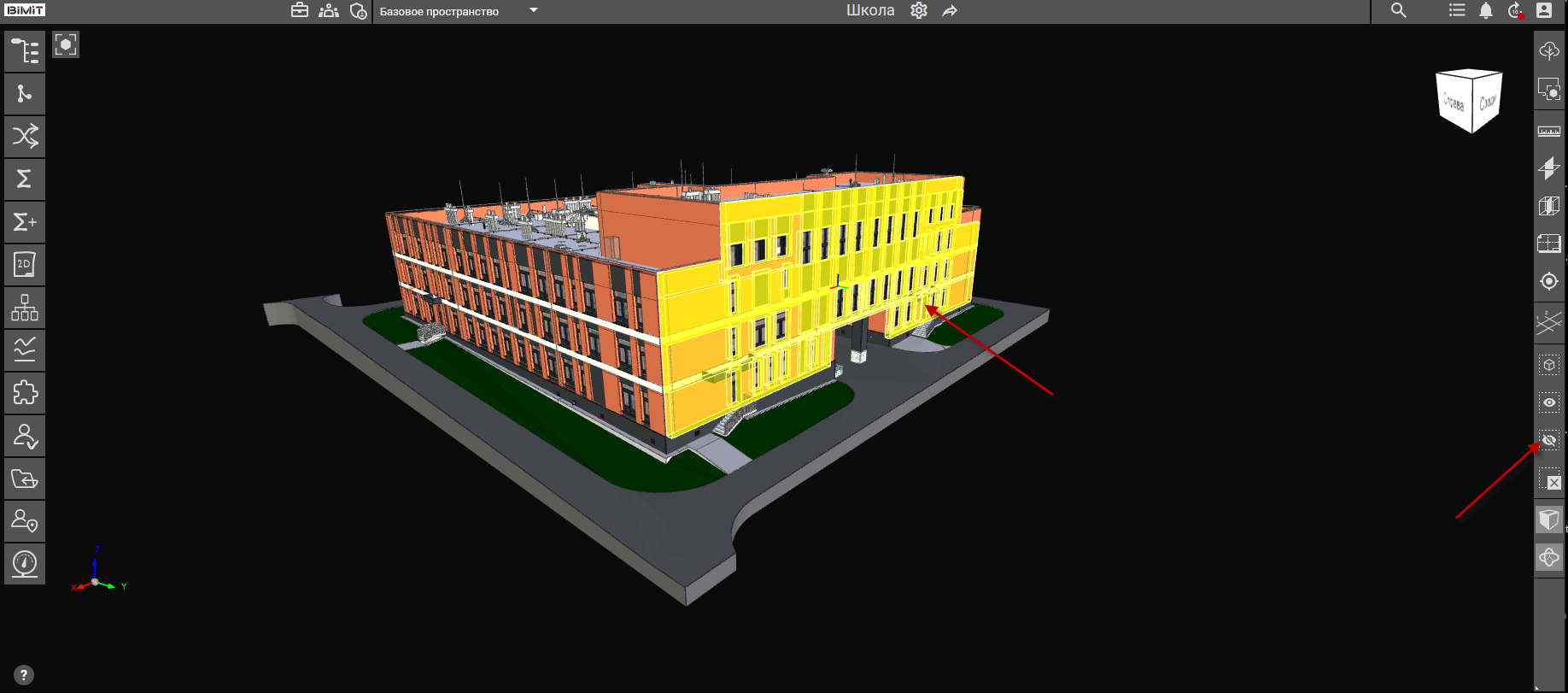The width and height of the screenshot is (1568, 693).
Task: Open the hierarchy org-chart icon
Action: click(x=25, y=308)
